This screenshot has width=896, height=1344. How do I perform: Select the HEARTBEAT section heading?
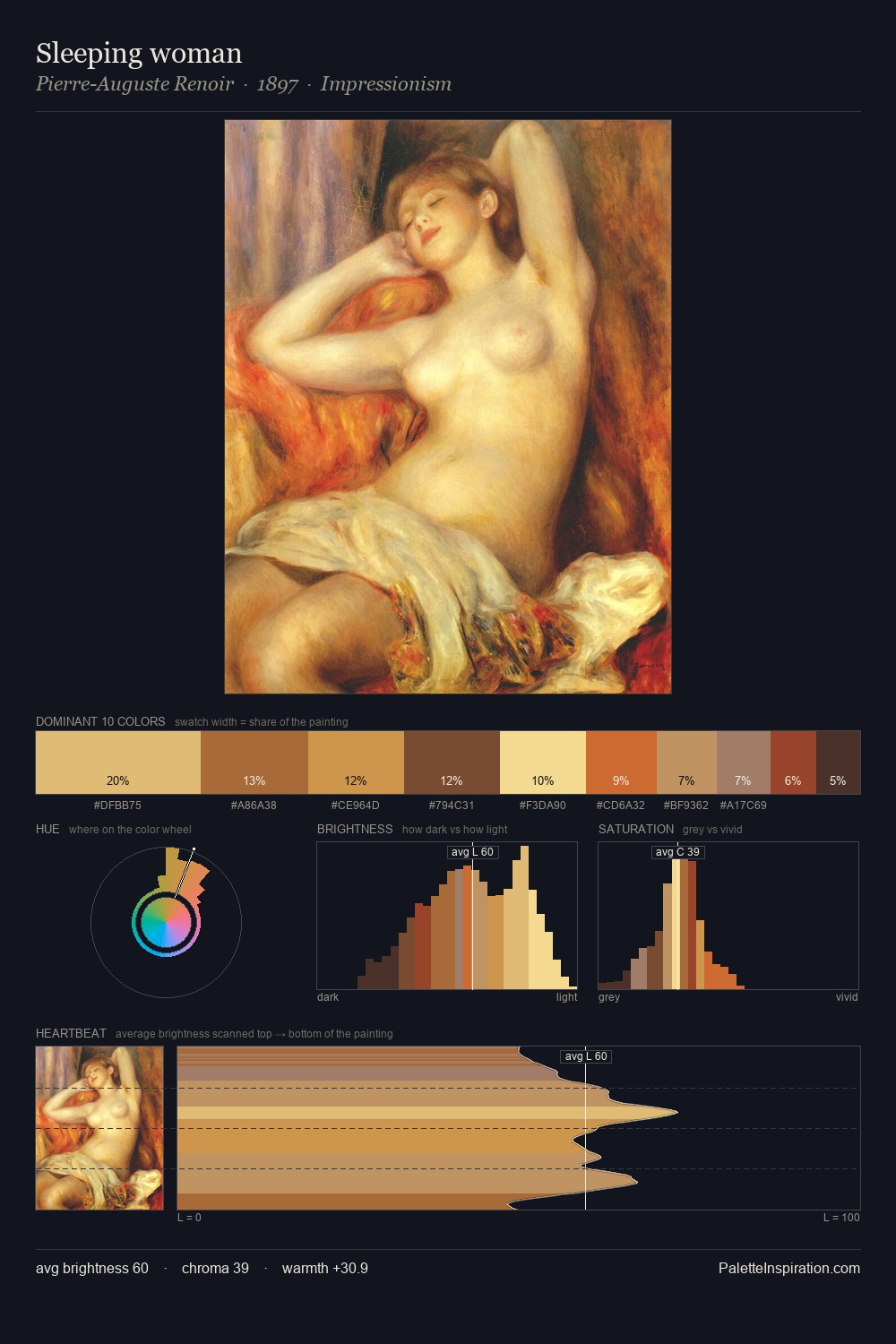coord(71,1033)
